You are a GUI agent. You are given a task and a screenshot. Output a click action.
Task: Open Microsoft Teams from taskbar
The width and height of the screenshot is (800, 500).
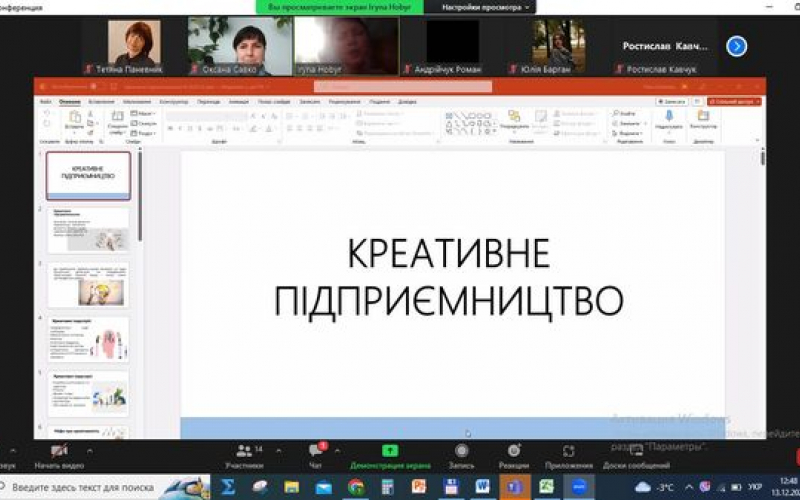[515, 487]
